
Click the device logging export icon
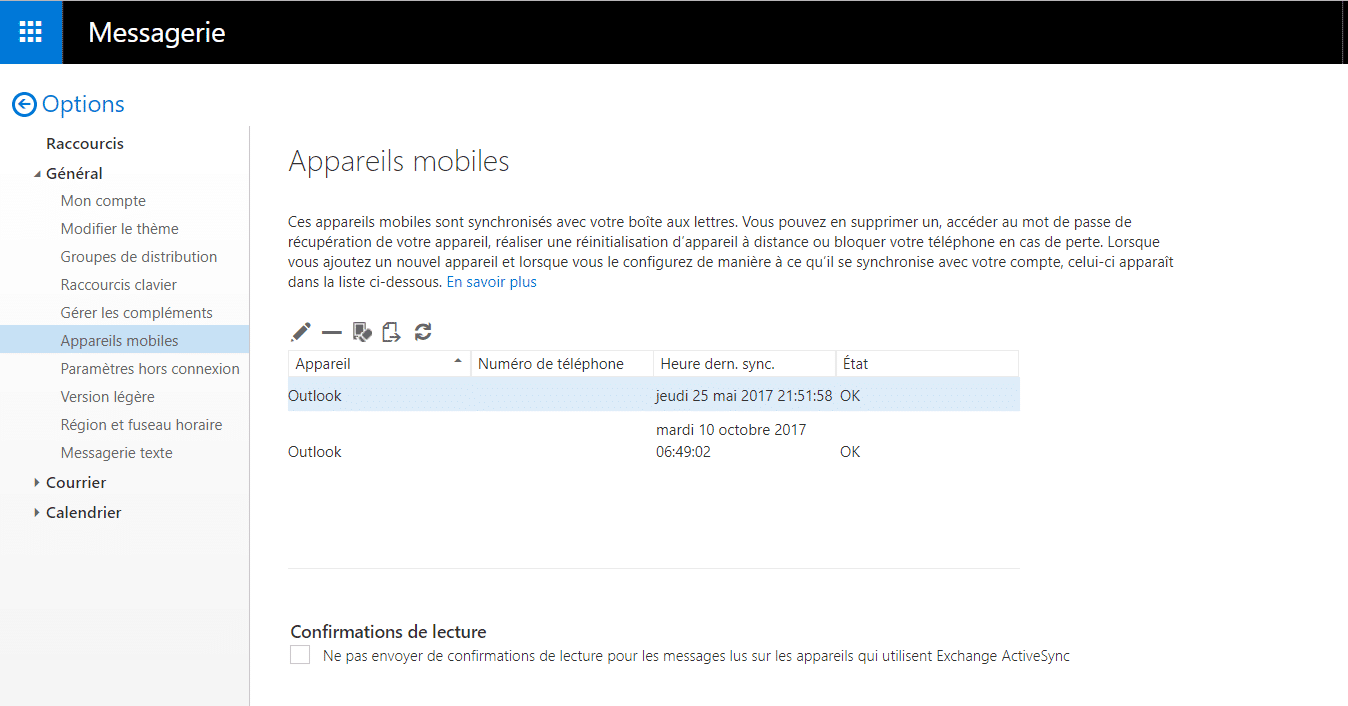(392, 332)
